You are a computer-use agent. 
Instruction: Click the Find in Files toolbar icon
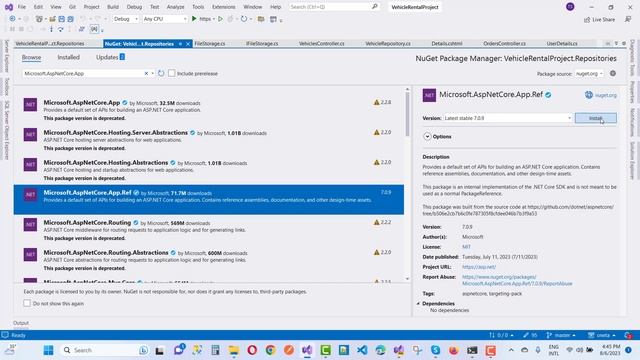(261, 19)
